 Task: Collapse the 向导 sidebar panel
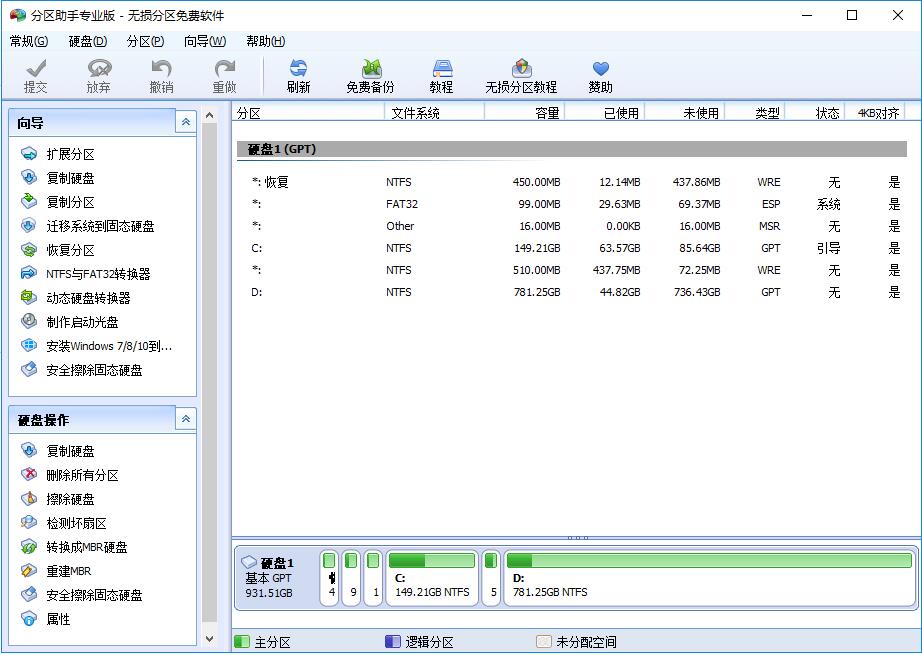click(x=185, y=121)
